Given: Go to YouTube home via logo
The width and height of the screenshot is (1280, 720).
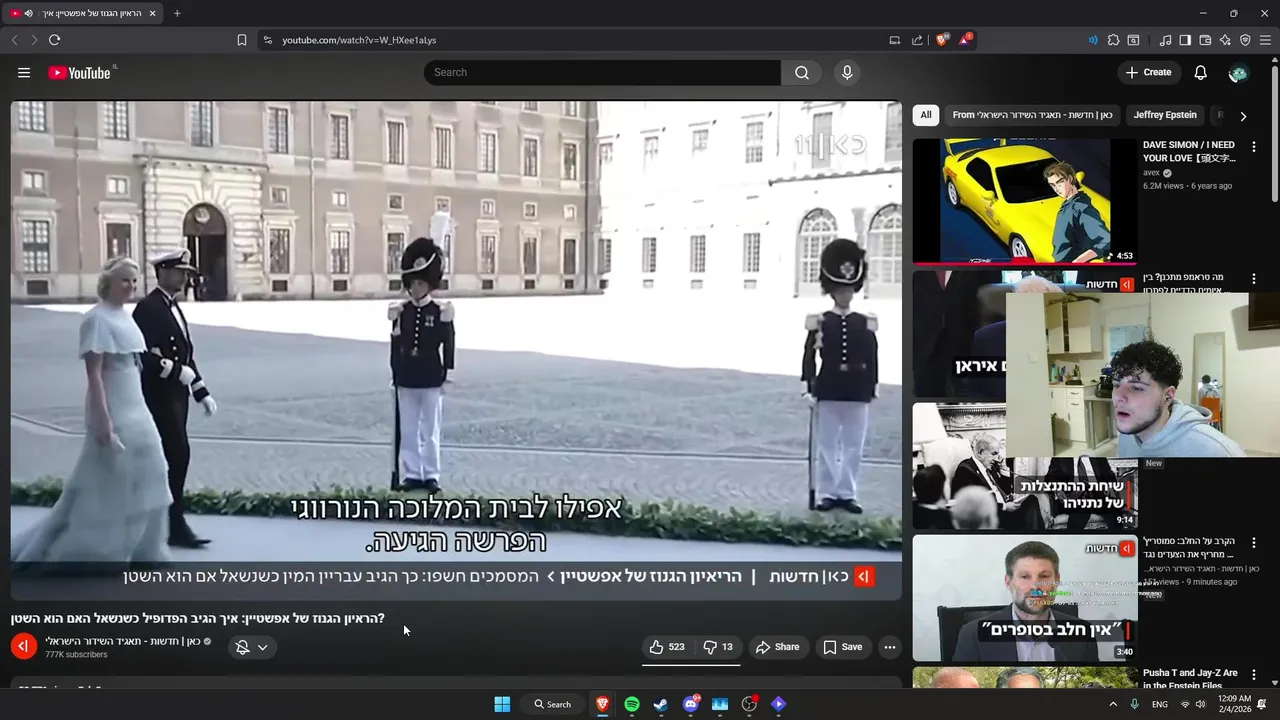Looking at the screenshot, I should (81, 72).
